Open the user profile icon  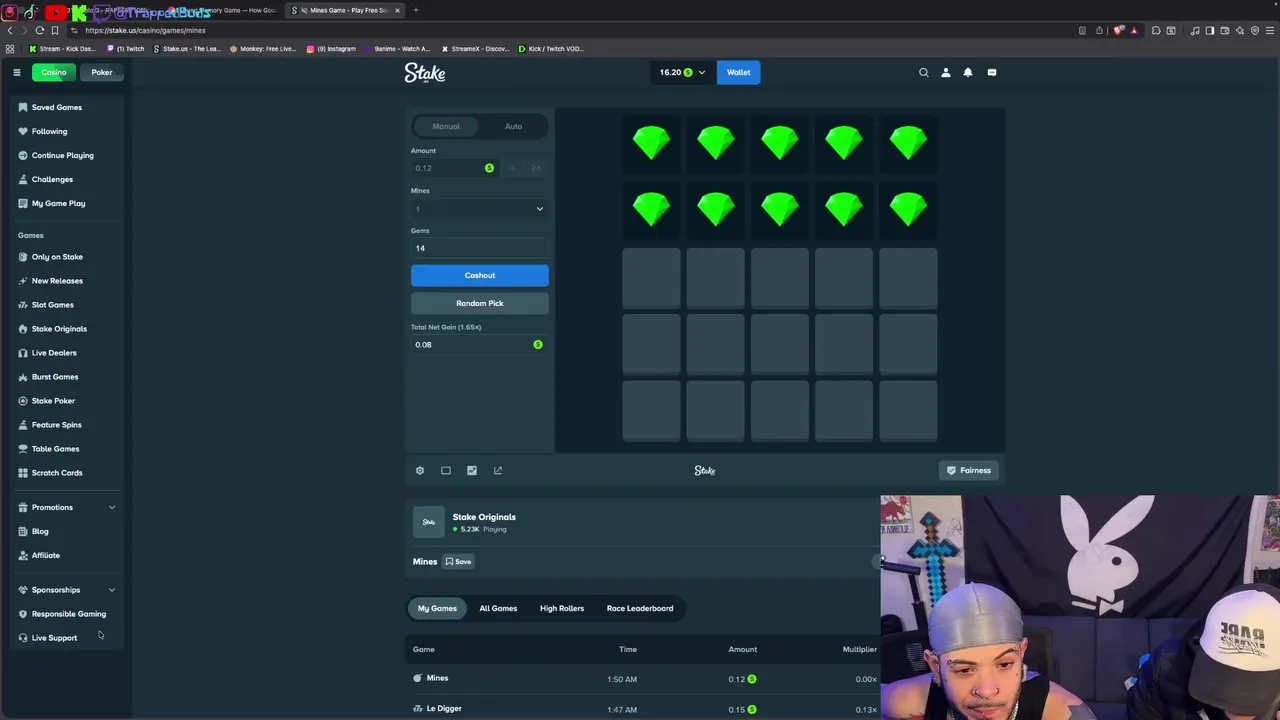(x=946, y=72)
